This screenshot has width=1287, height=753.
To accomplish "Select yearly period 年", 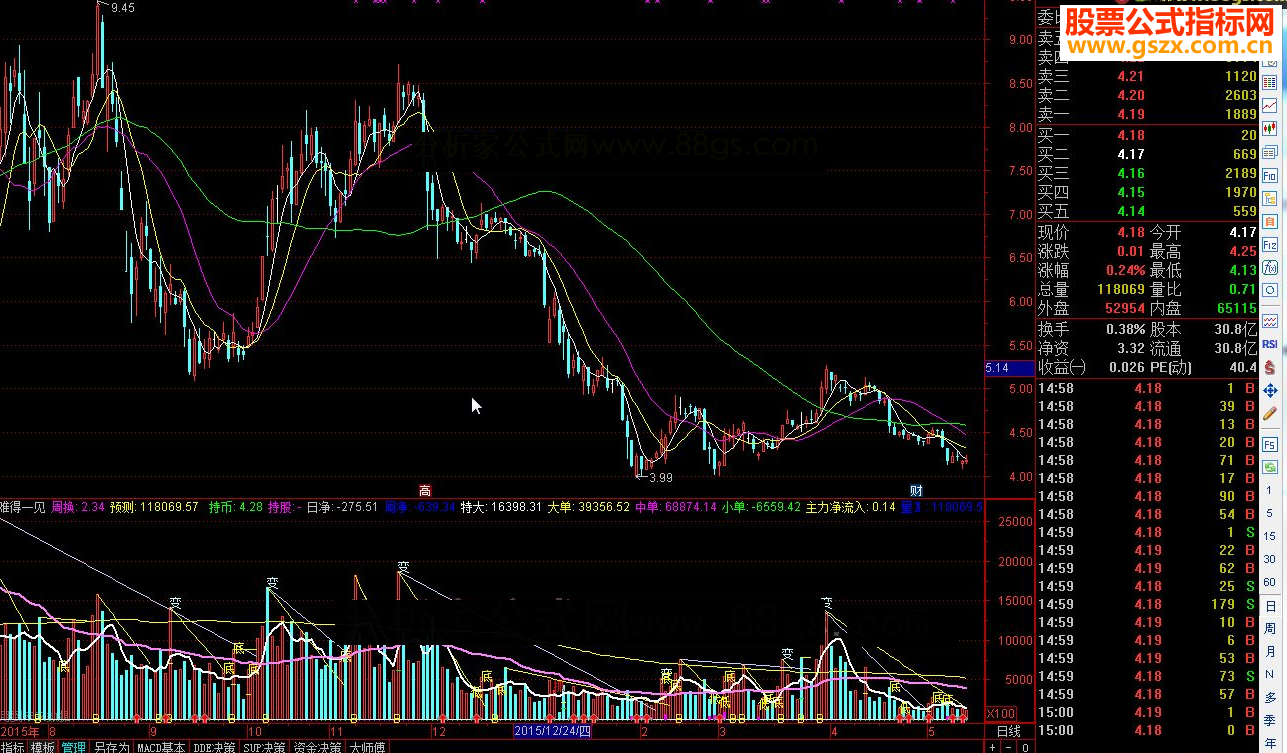I will tap(1270, 741).
